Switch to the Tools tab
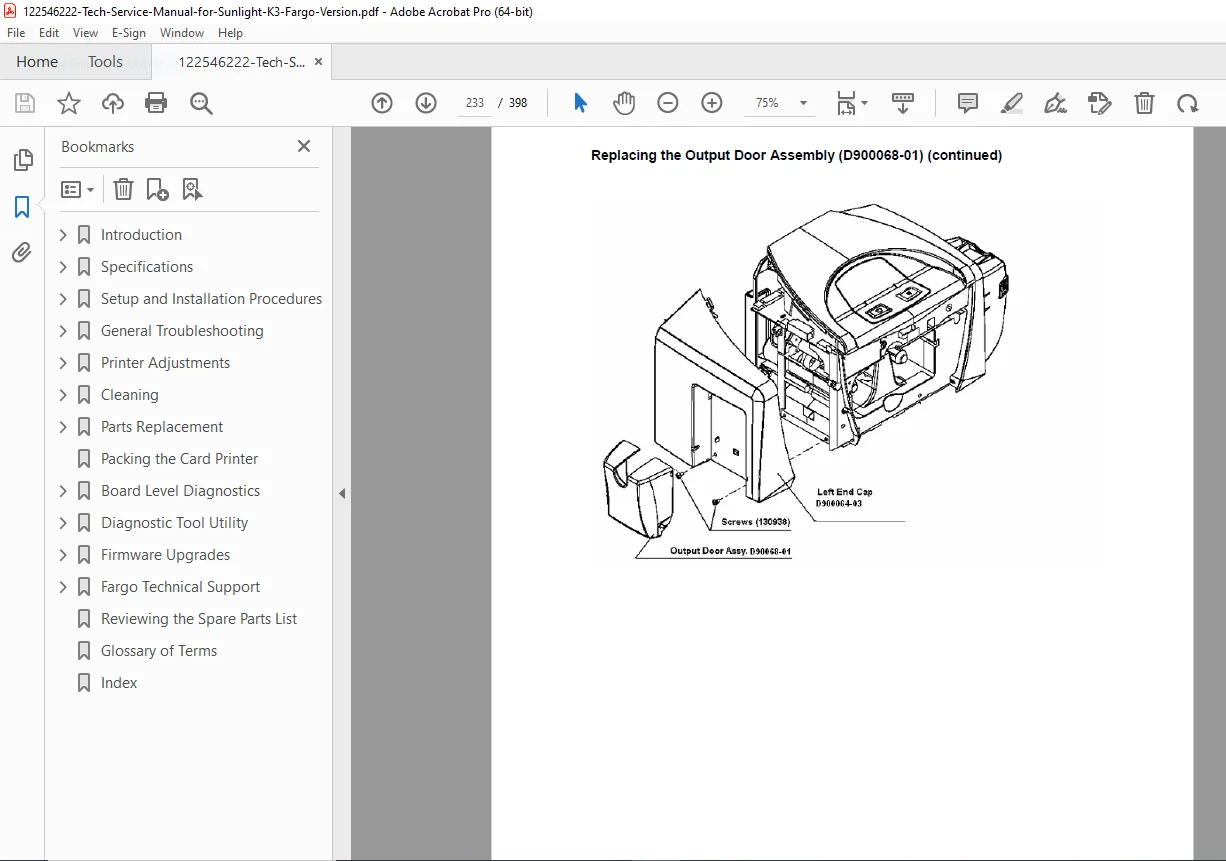1226x861 pixels. click(105, 62)
